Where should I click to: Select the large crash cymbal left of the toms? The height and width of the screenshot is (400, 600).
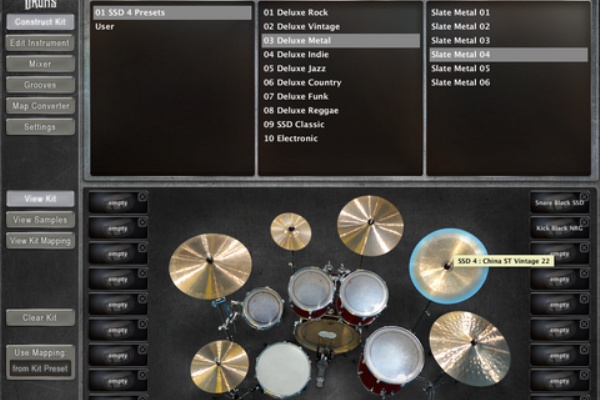pyautogui.click(x=210, y=266)
